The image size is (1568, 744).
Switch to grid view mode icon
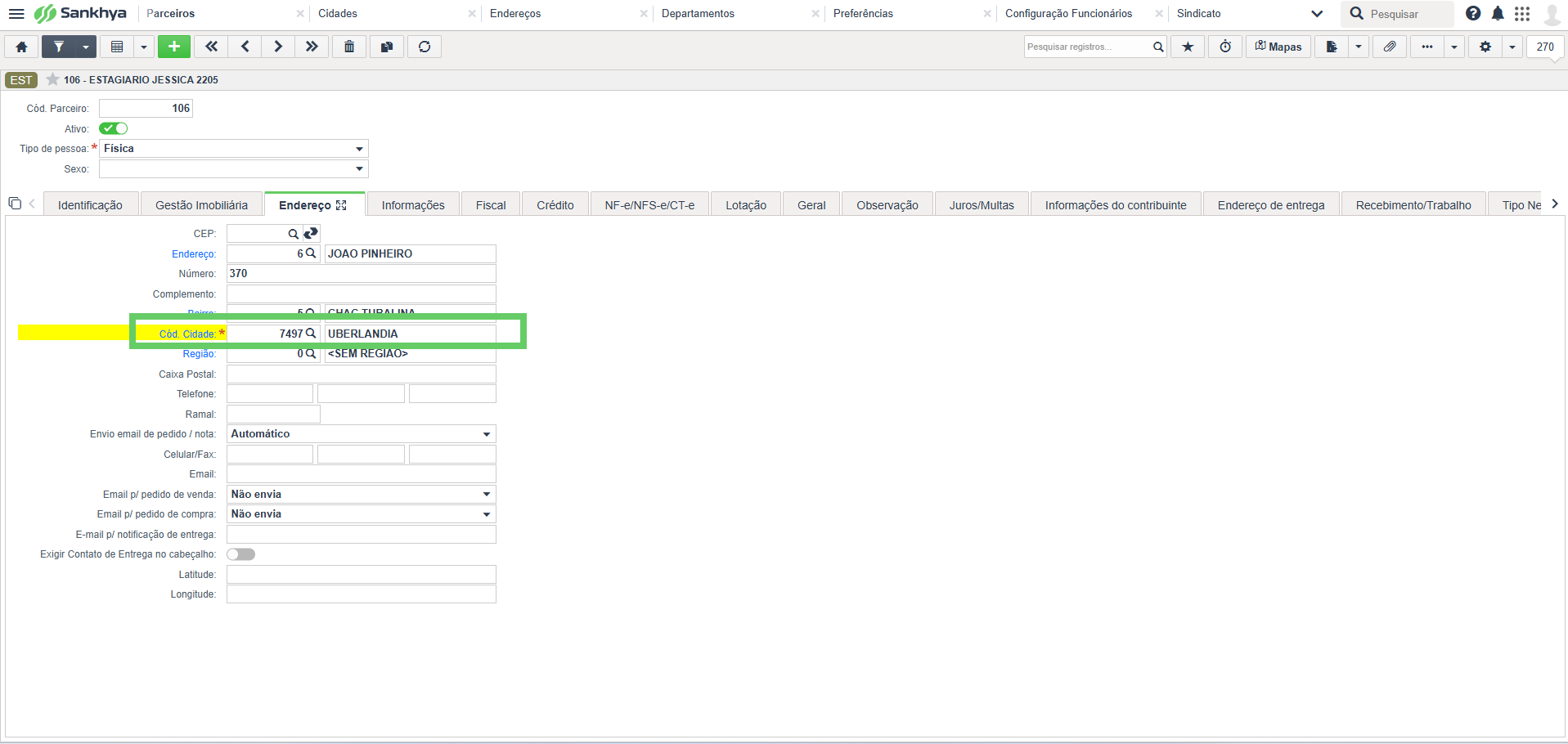[x=117, y=47]
